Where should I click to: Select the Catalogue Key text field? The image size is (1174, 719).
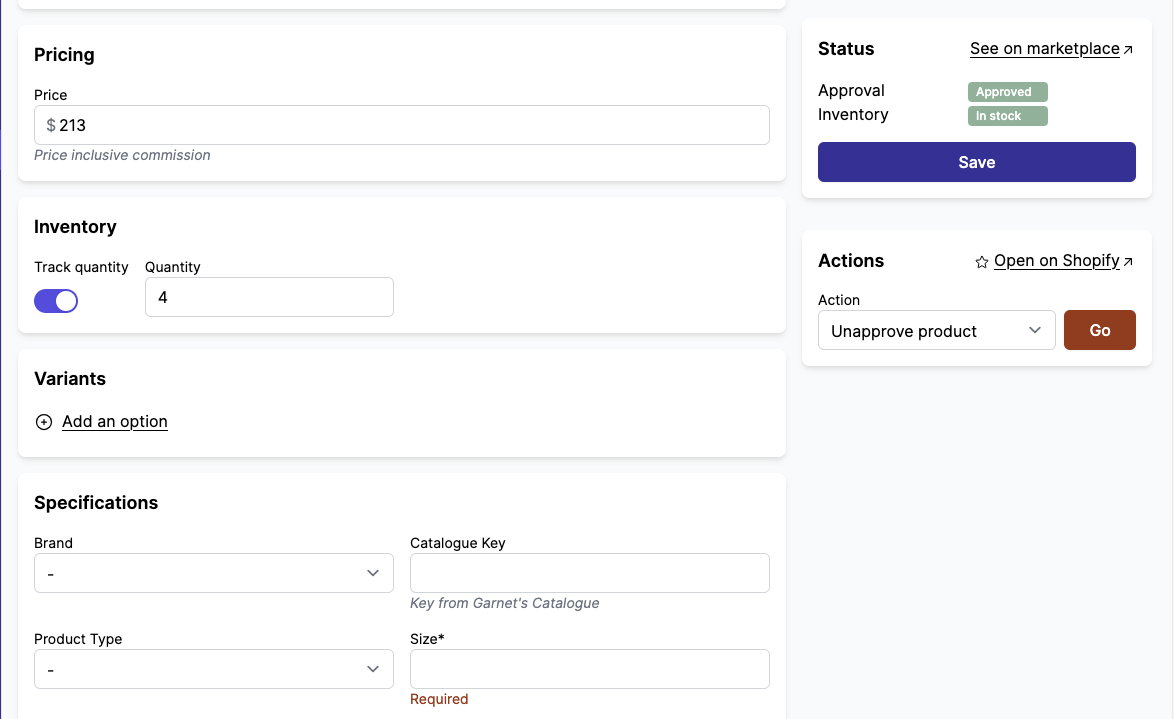click(589, 573)
